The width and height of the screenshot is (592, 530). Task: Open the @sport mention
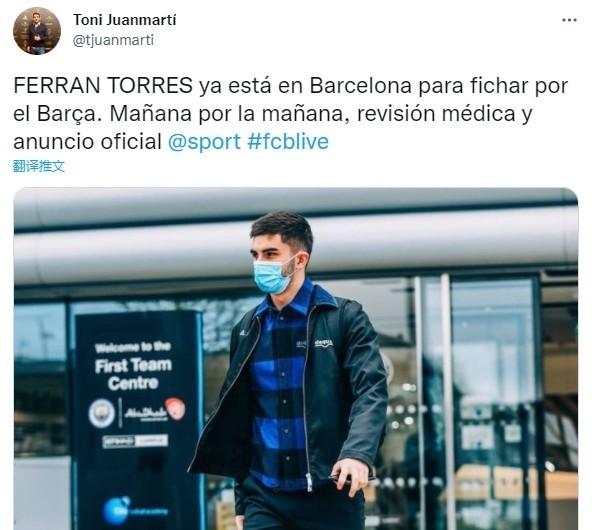coord(204,142)
